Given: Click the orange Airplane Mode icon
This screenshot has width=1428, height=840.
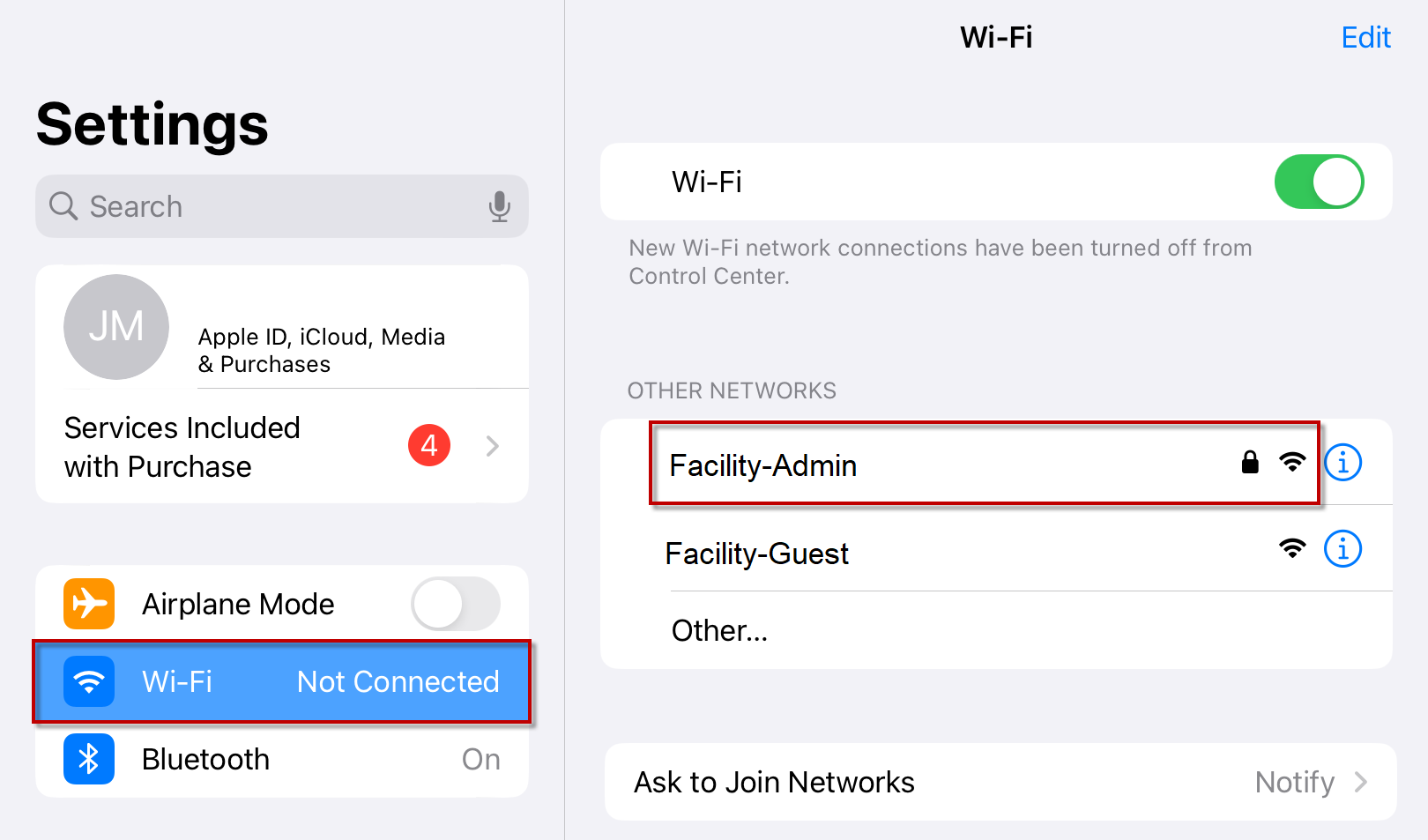Looking at the screenshot, I should tap(89, 604).
